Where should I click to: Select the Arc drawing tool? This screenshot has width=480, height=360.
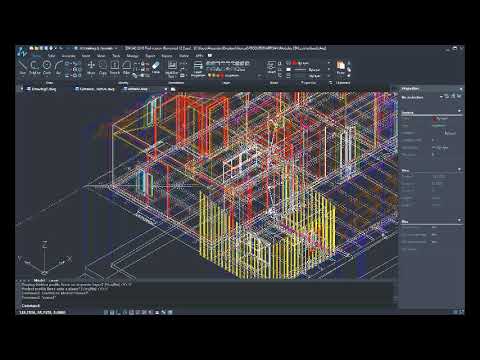(59, 67)
